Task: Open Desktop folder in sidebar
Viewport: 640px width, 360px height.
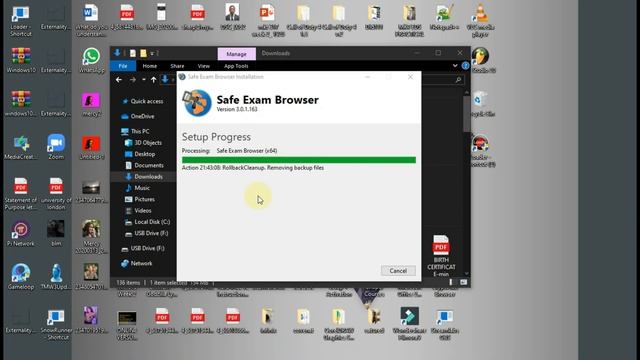Action: click(x=140, y=154)
